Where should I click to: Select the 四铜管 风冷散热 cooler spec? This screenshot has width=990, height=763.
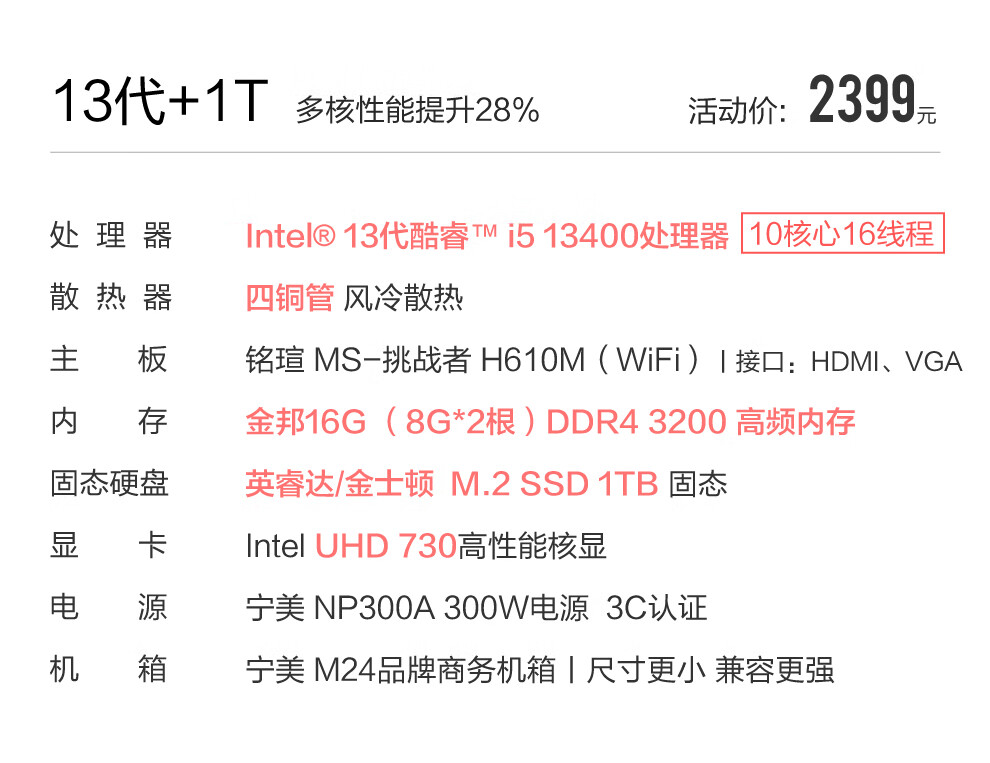(x=354, y=297)
